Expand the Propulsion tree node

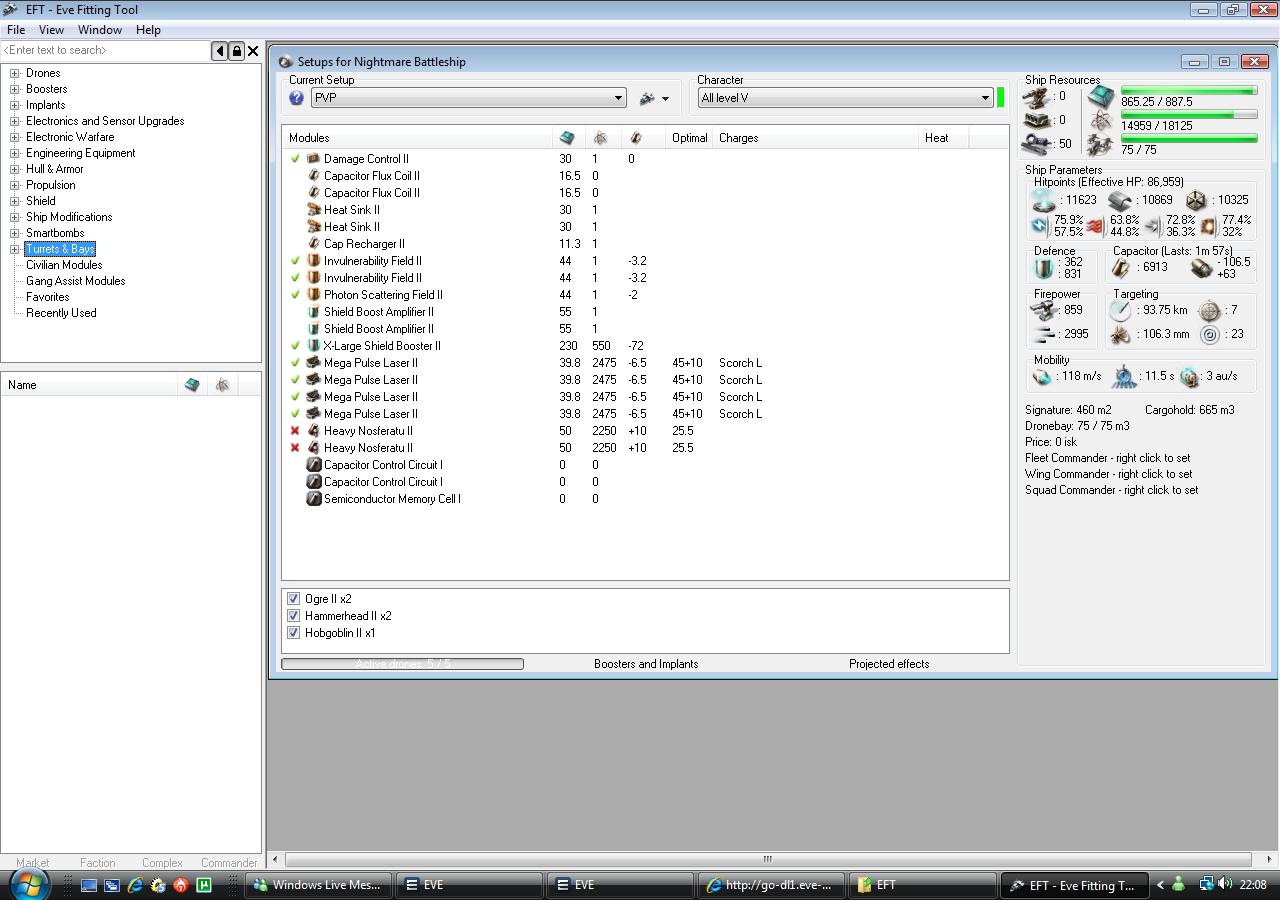click(15, 185)
